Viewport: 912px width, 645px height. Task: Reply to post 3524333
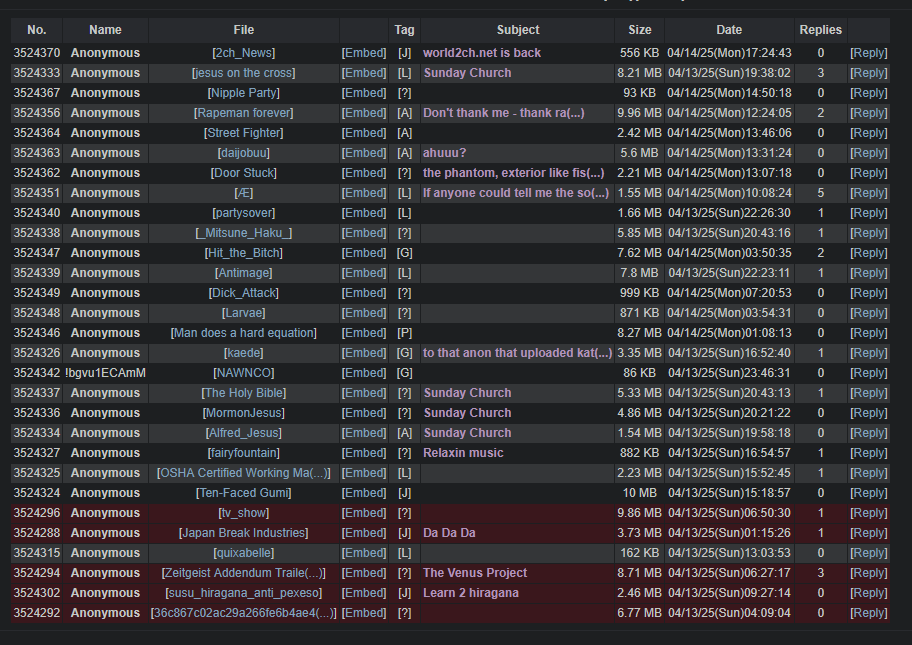click(x=868, y=73)
